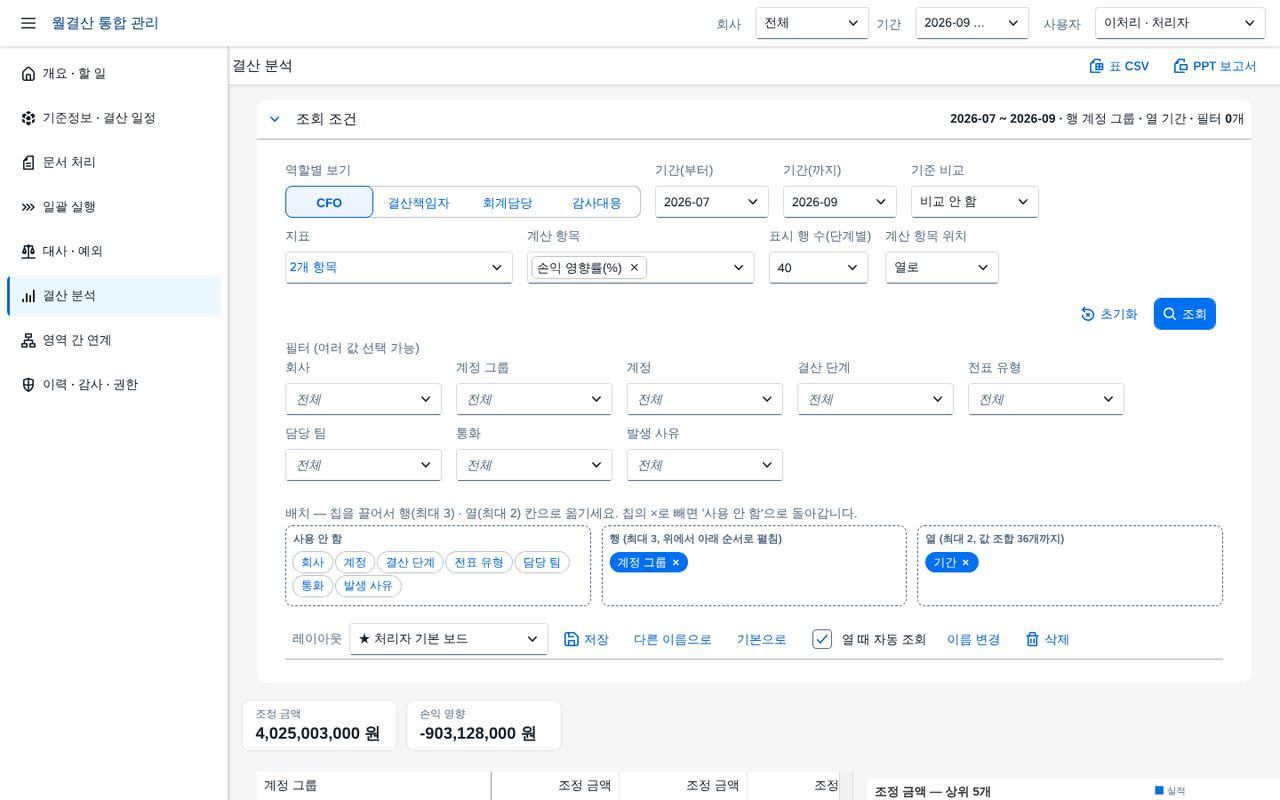Collapse the 조회 조건 panel
This screenshot has width=1280, height=800.
click(274, 119)
